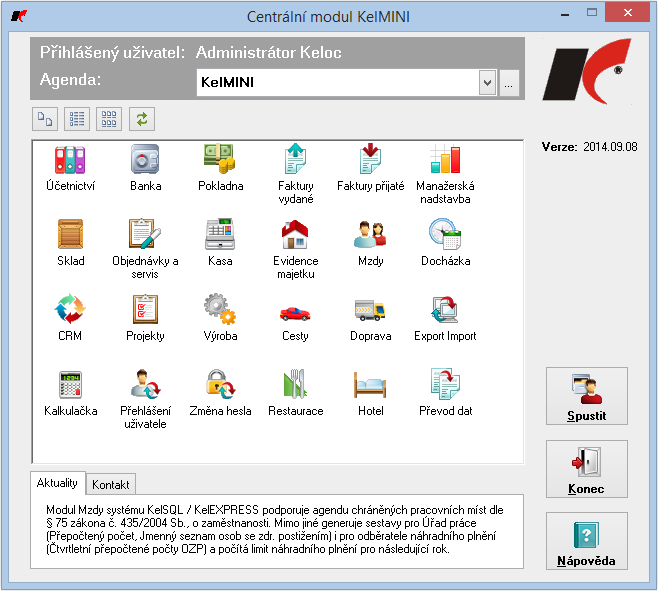This screenshot has width=658, height=591.
Task: Click the Aktuality news text about Modul Mzdy
Action: click(x=275, y=529)
